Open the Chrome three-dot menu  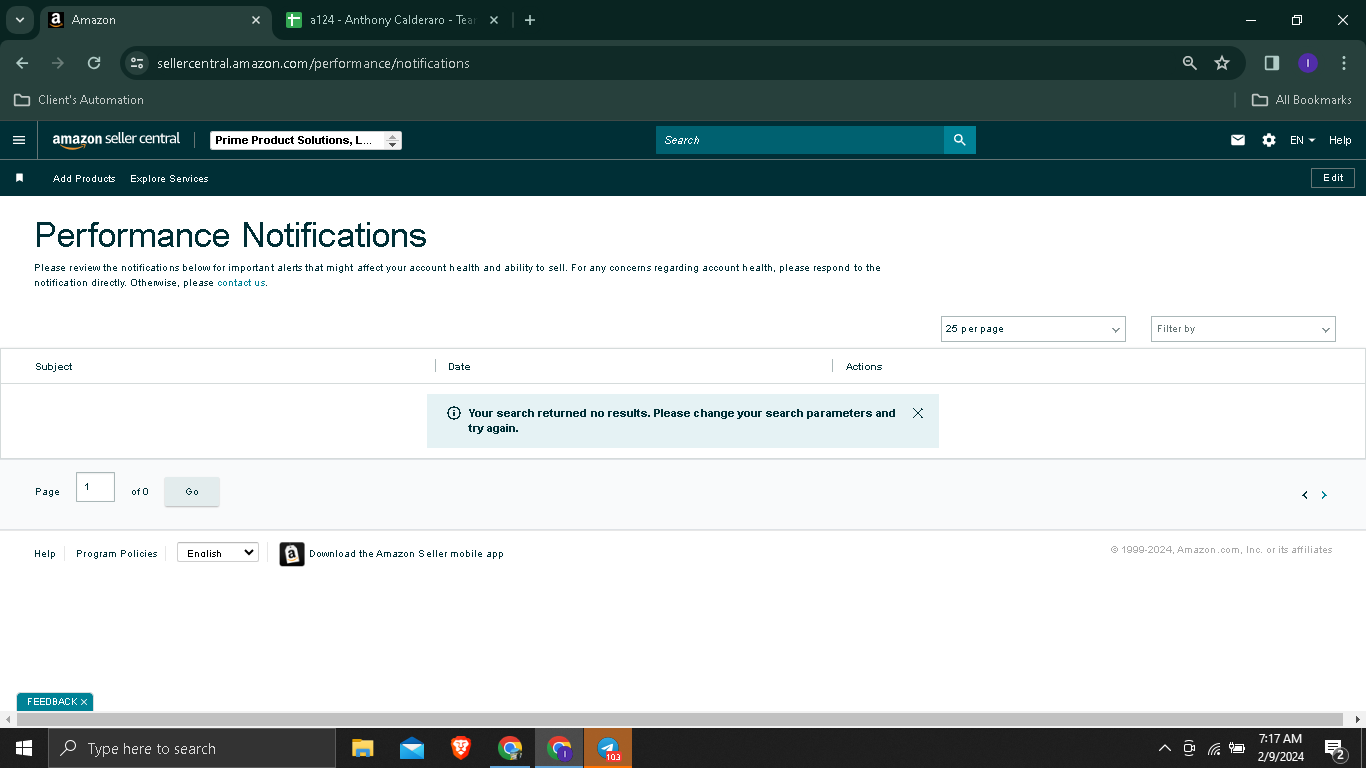point(1344,63)
